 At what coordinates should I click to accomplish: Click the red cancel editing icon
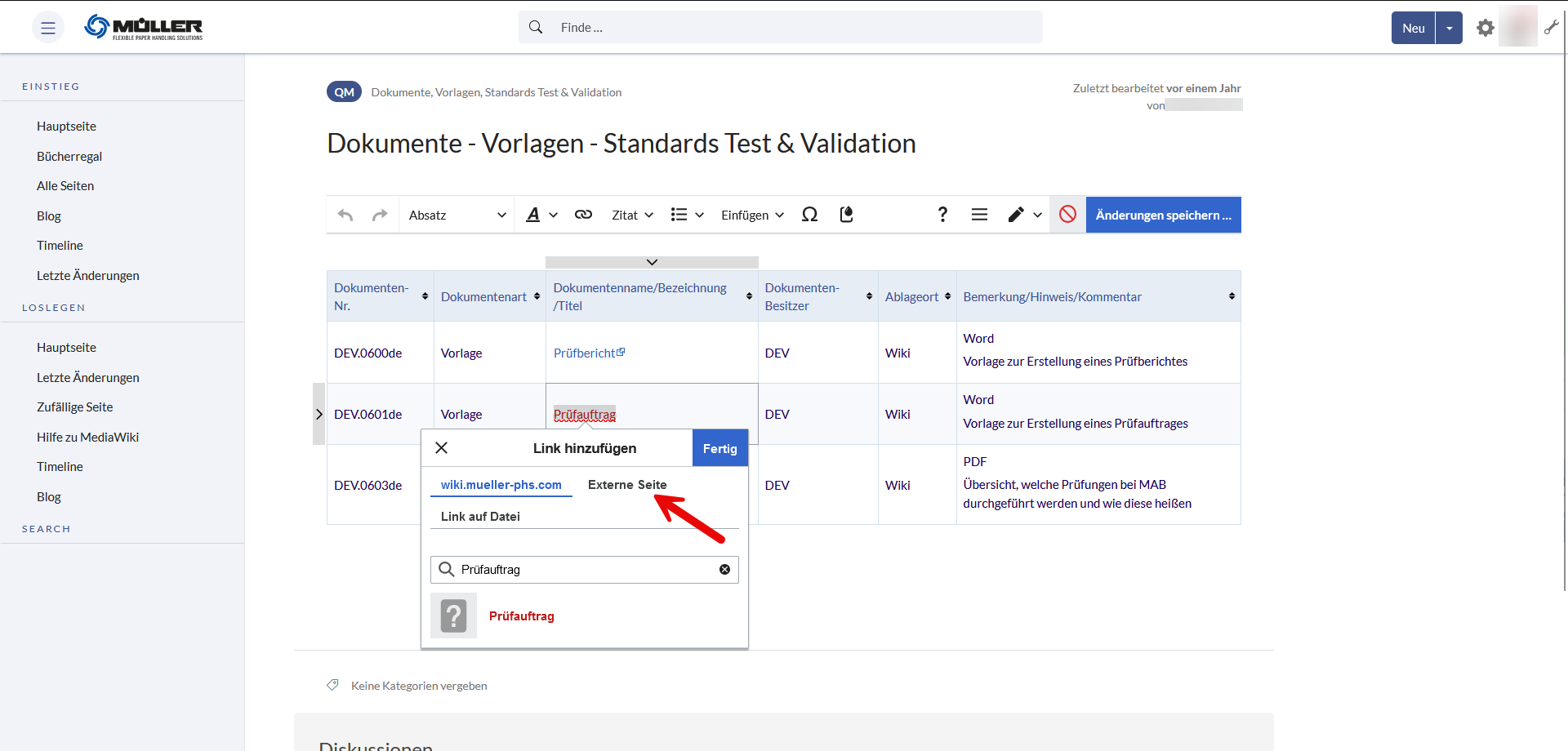(1067, 215)
